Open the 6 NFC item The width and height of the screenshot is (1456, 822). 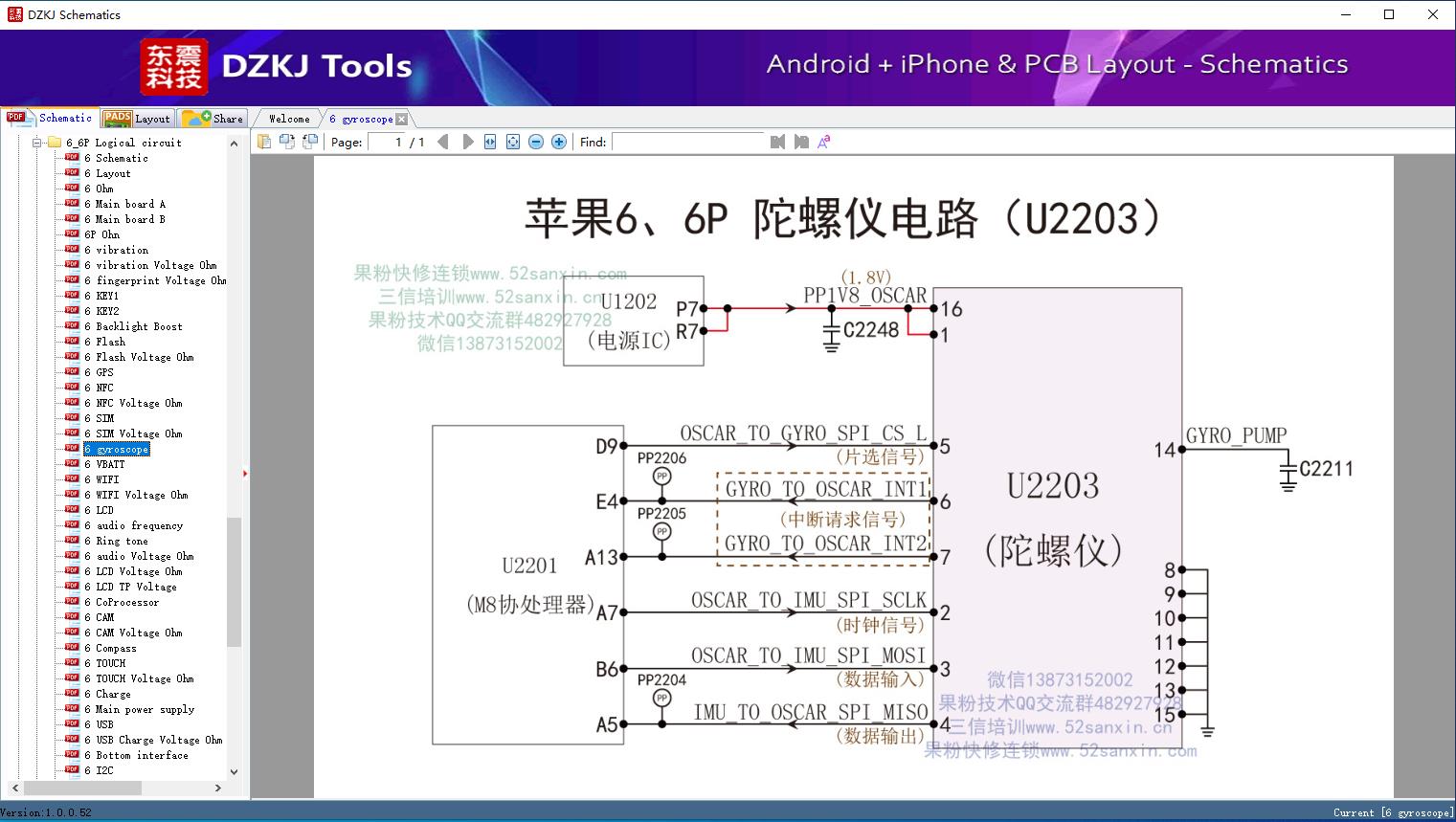tap(99, 388)
